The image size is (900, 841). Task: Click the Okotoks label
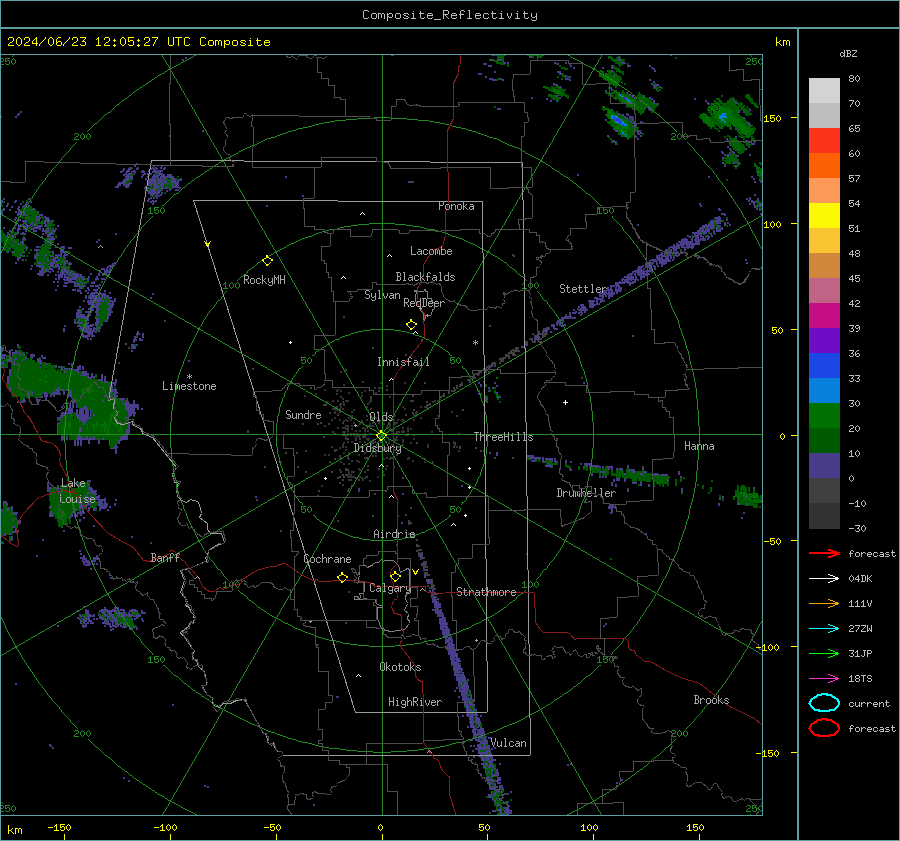pos(400,667)
